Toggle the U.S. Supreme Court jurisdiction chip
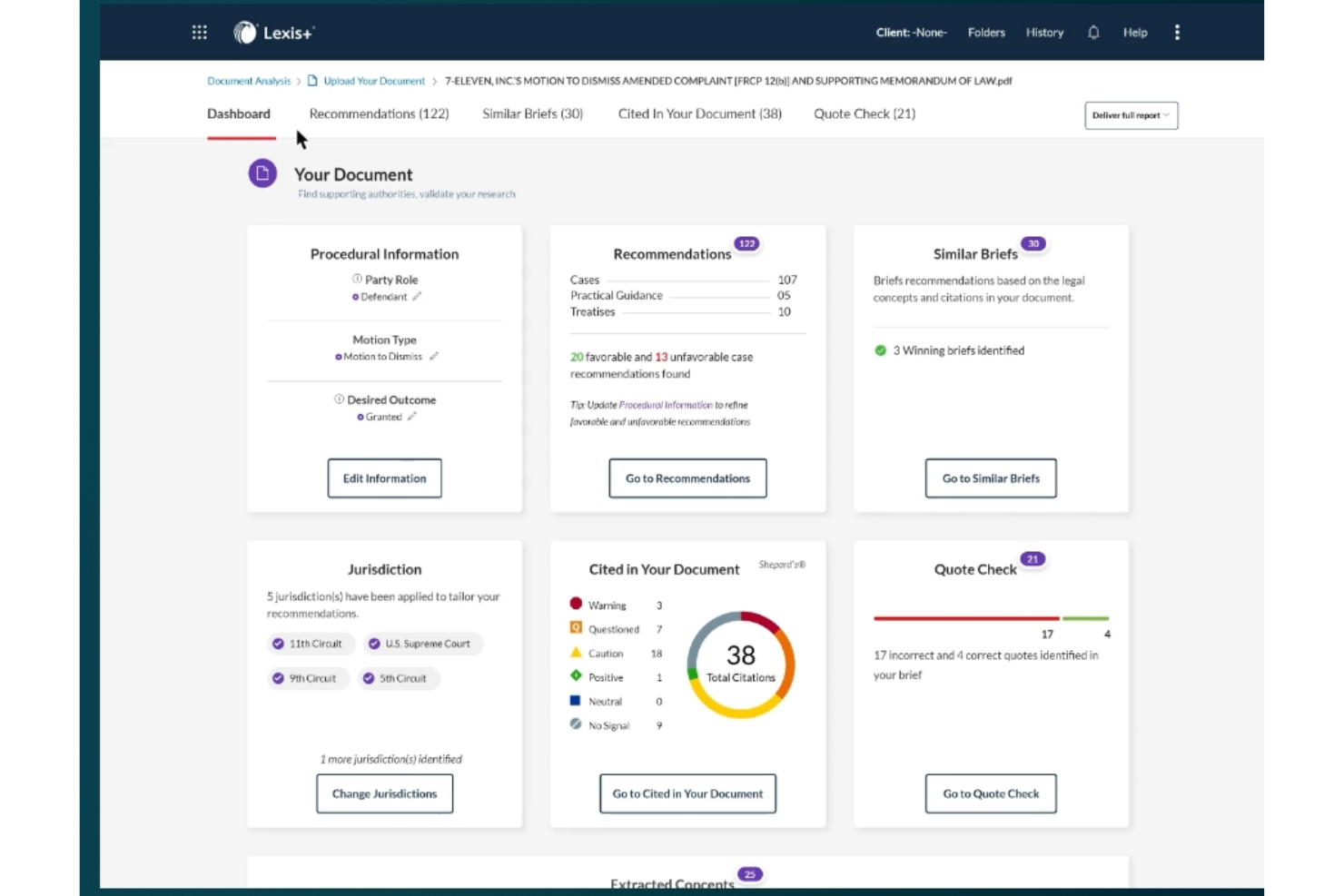 coord(422,644)
